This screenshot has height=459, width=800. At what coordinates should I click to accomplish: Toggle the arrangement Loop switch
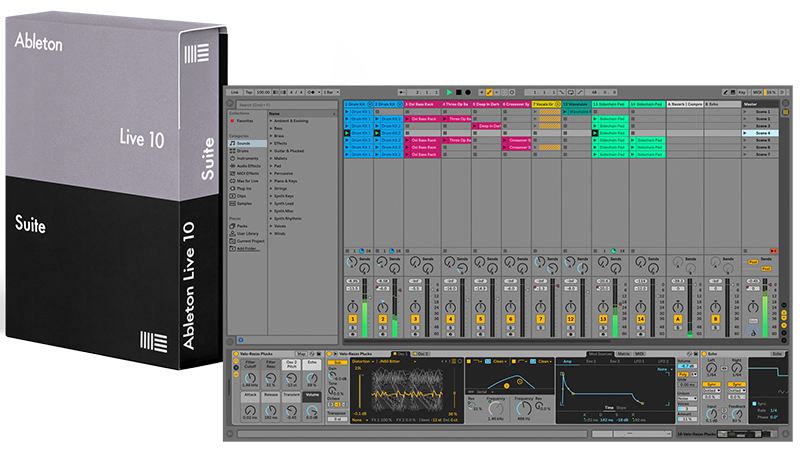[570, 92]
